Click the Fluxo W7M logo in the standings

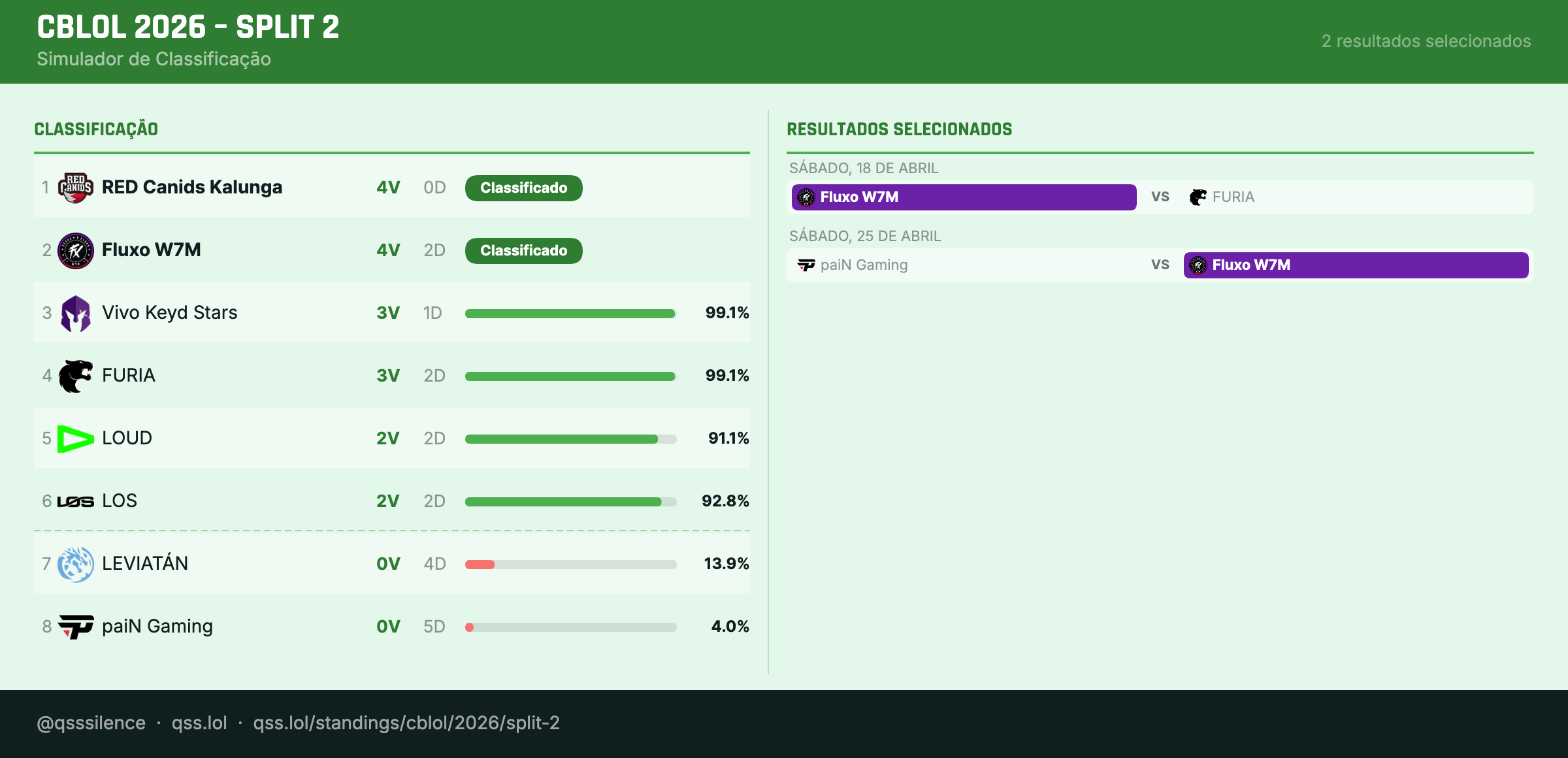(x=76, y=250)
